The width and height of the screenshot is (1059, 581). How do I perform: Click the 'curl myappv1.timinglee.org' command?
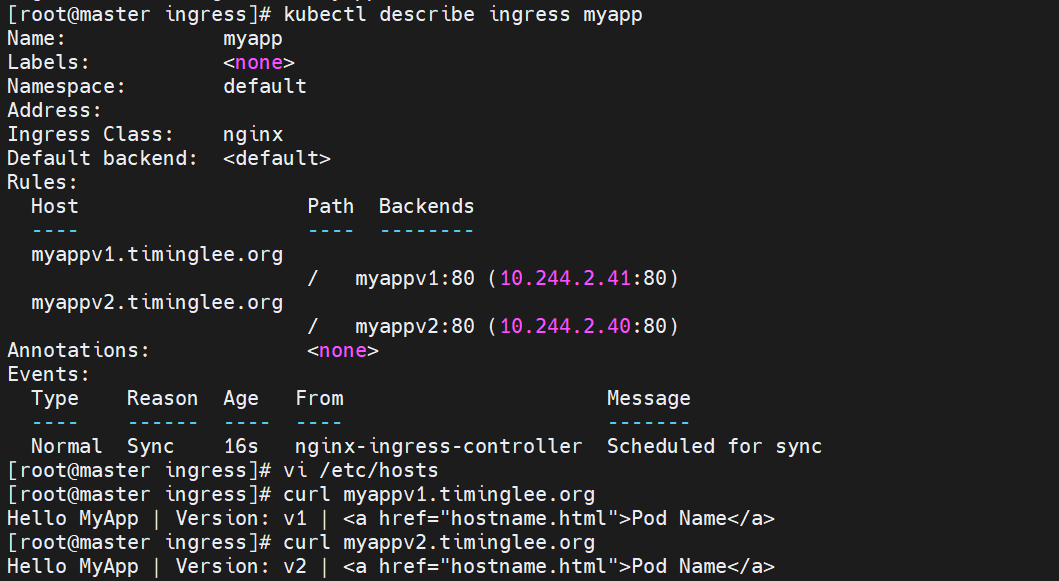(439, 495)
